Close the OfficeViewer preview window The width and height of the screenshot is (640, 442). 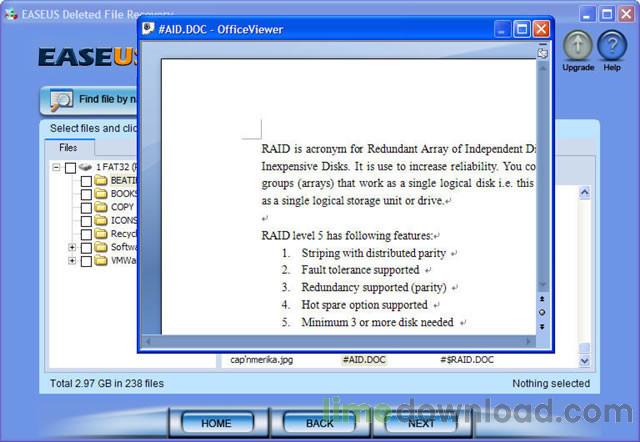541,29
